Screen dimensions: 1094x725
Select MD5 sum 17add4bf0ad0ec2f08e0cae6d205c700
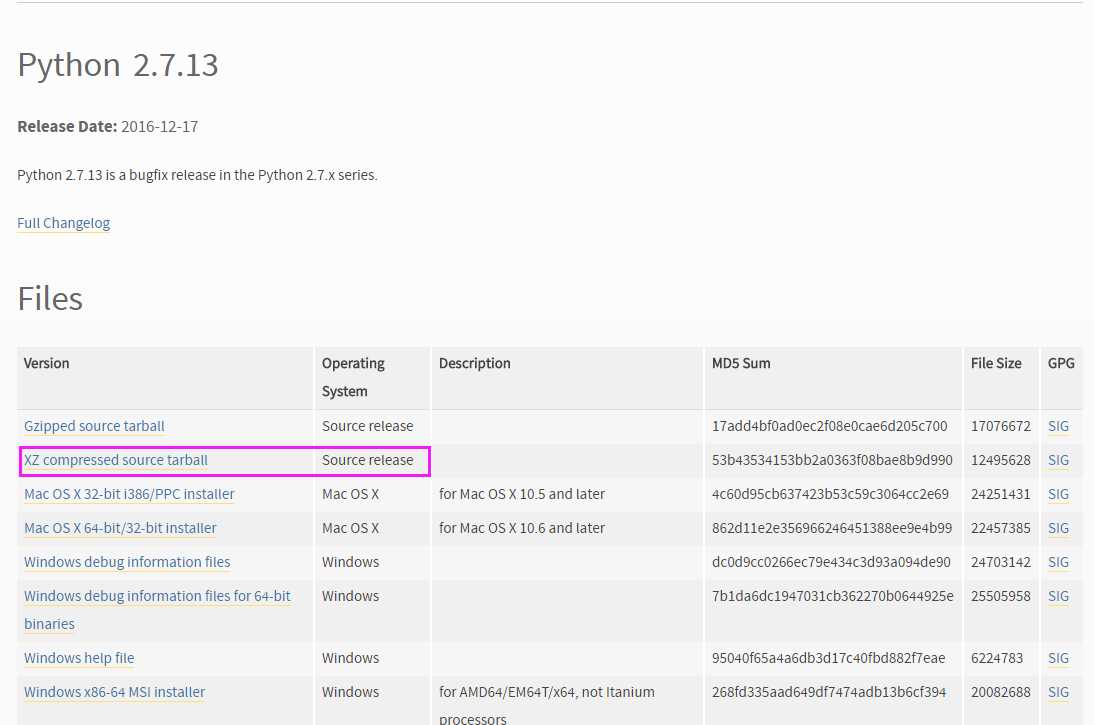click(x=830, y=426)
